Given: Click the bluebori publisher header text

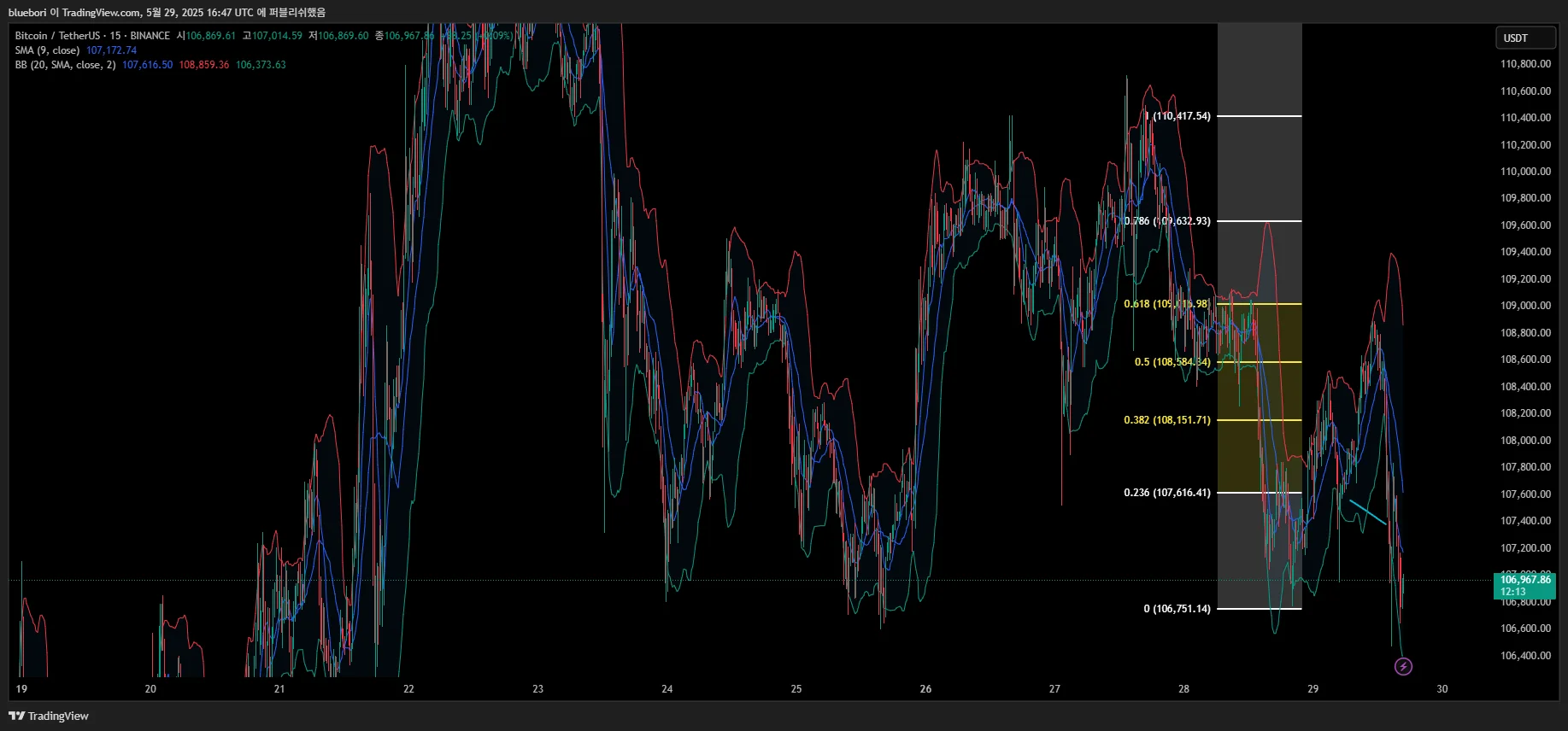Looking at the screenshot, I should click(167, 12).
